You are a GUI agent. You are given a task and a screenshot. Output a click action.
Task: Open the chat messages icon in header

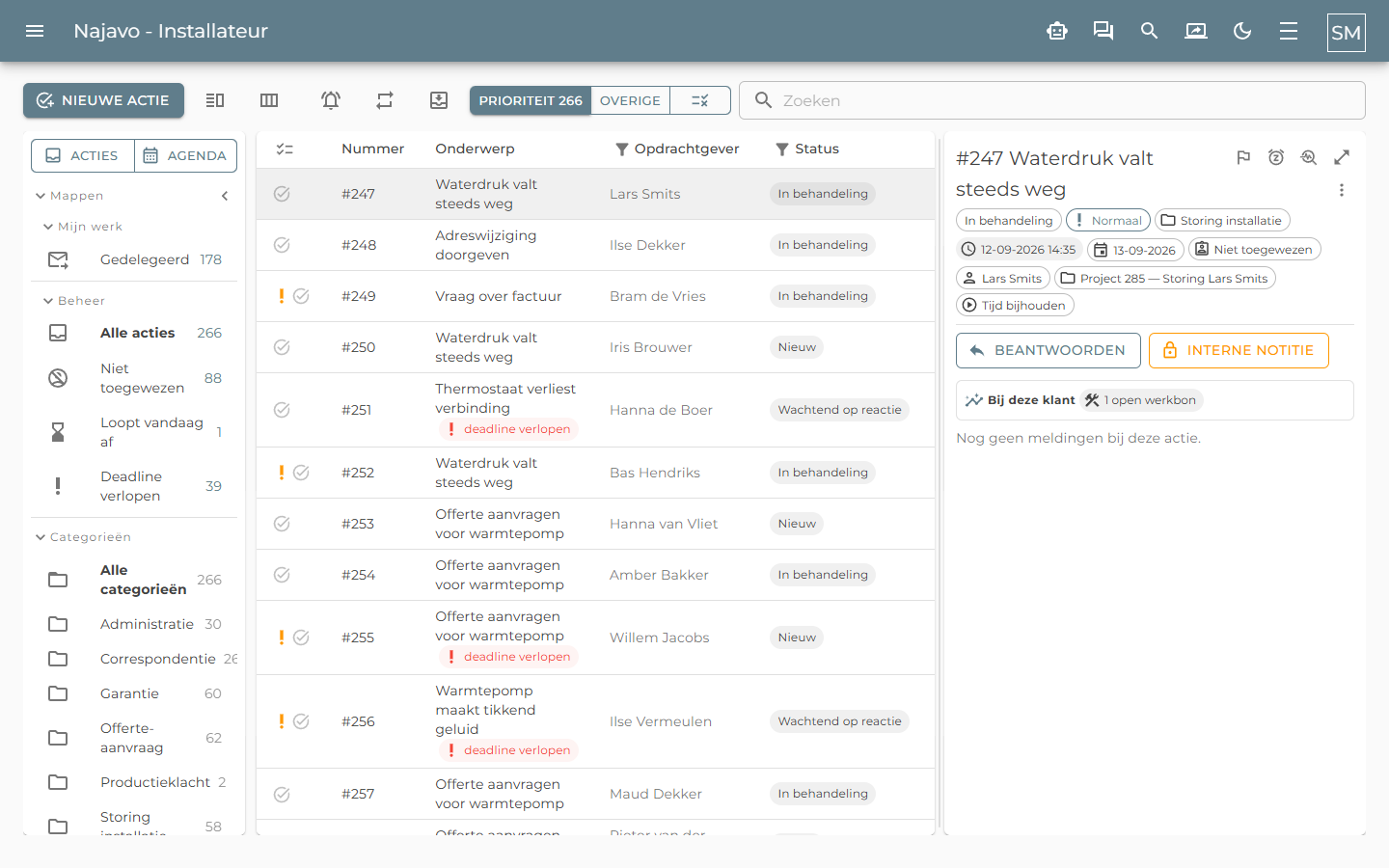[x=1103, y=31]
